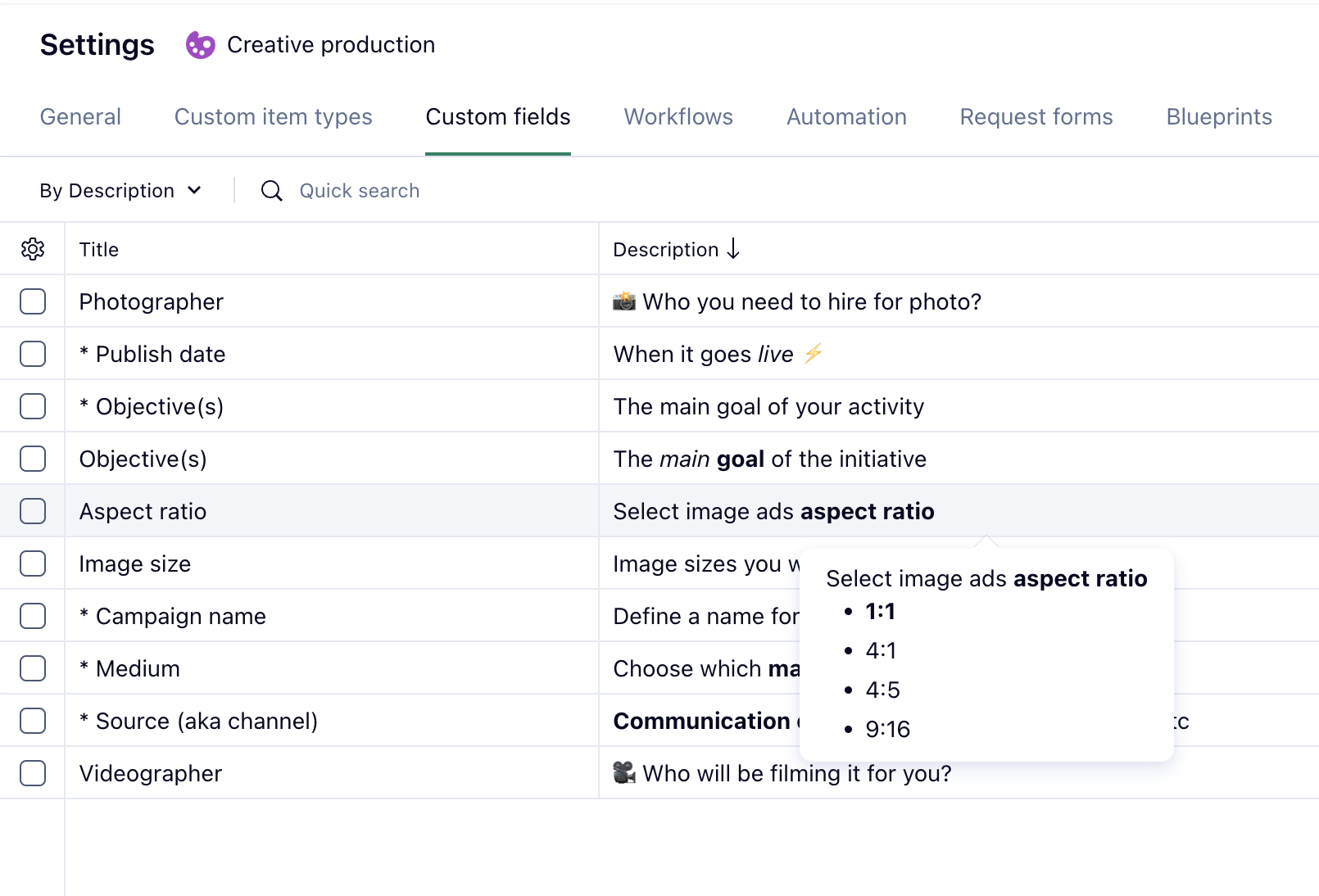The image size is (1319, 896).
Task: Click the table settings gear icon
Action: point(33,249)
